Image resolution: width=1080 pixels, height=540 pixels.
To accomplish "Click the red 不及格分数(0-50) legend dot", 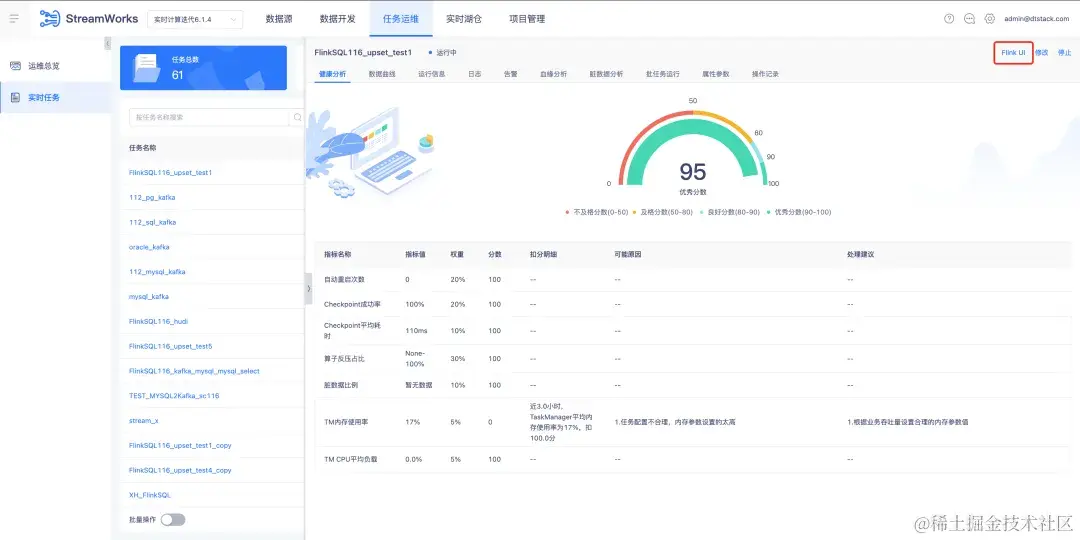I will pos(567,212).
